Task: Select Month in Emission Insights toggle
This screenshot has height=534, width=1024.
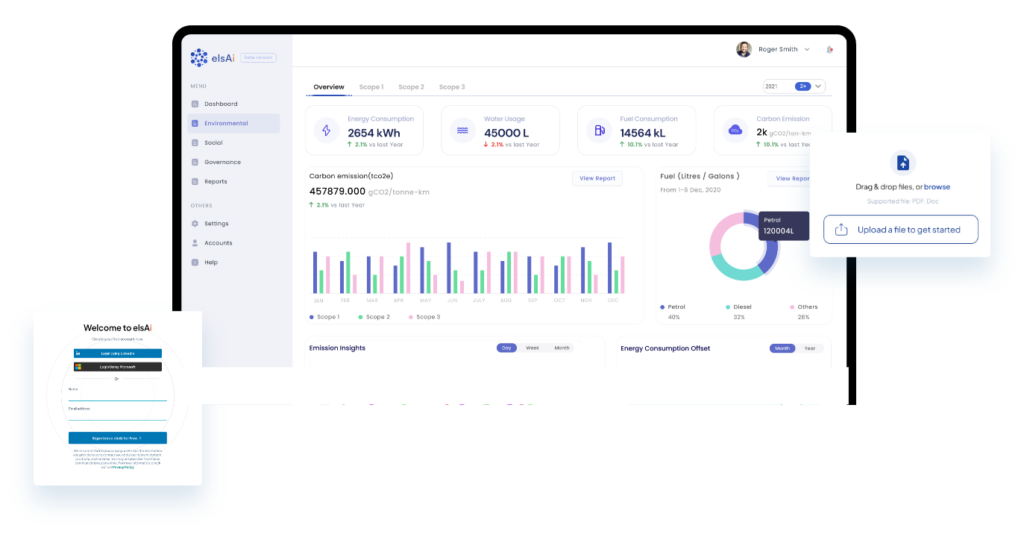Action: (561, 348)
